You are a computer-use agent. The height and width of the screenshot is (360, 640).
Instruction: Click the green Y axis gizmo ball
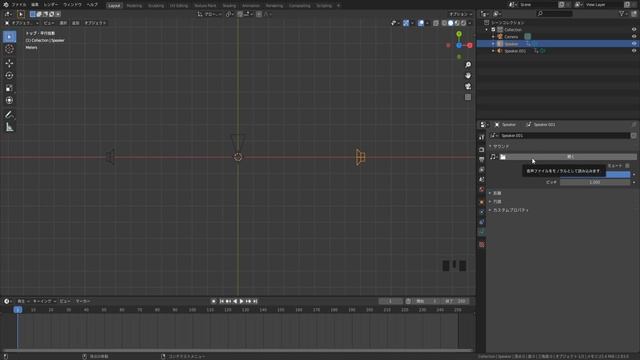tap(459, 34)
